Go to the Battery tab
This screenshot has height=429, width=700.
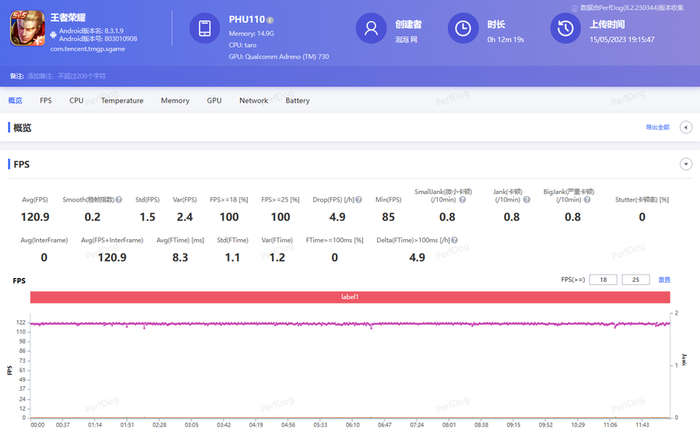[x=297, y=101]
